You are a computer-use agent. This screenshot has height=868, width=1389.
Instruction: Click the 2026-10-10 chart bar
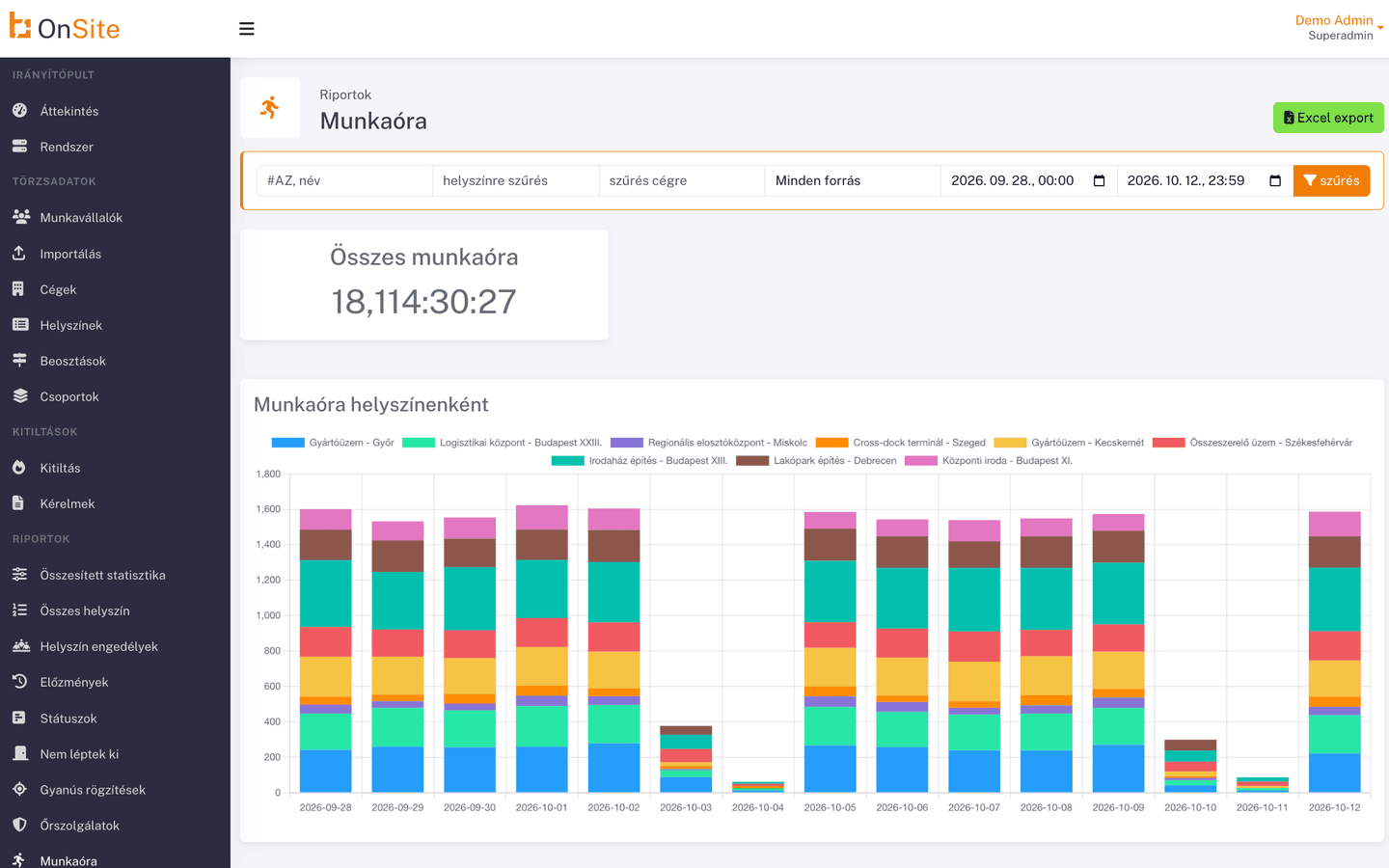(1190, 767)
